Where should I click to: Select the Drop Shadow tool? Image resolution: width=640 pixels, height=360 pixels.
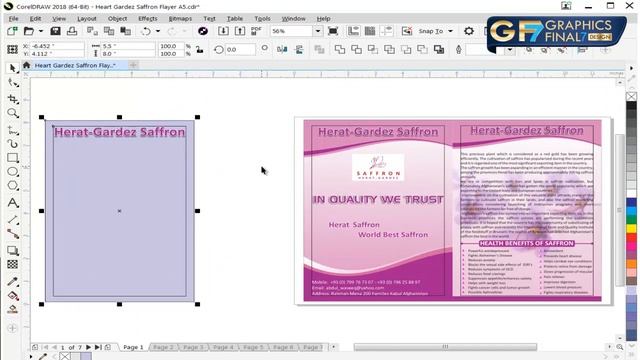tap(13, 251)
